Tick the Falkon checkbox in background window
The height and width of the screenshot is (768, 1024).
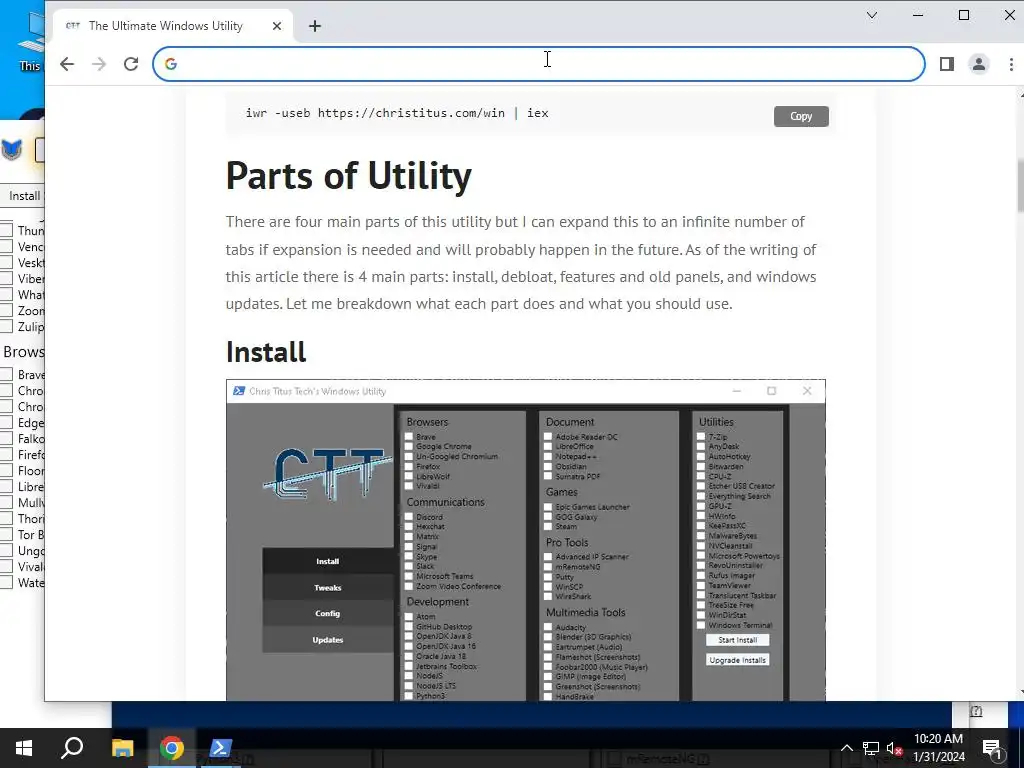(x=7, y=438)
